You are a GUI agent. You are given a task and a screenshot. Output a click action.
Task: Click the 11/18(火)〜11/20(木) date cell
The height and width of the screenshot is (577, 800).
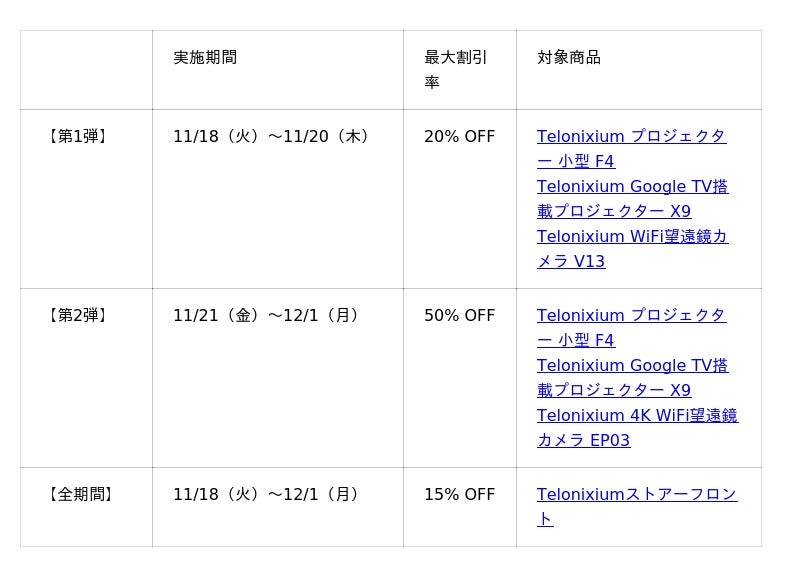point(273,136)
